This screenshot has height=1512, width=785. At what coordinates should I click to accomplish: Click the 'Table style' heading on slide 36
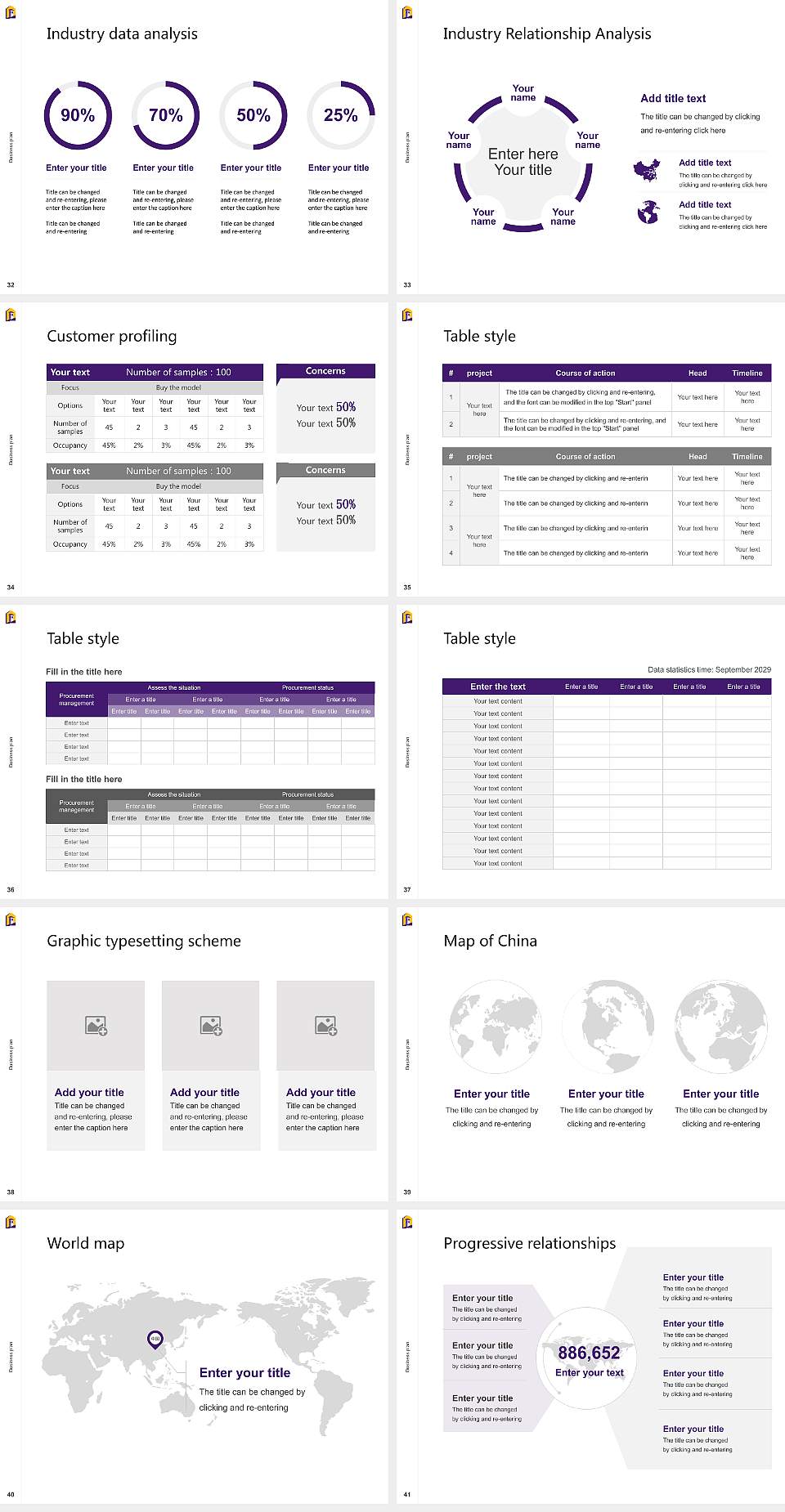(x=83, y=638)
